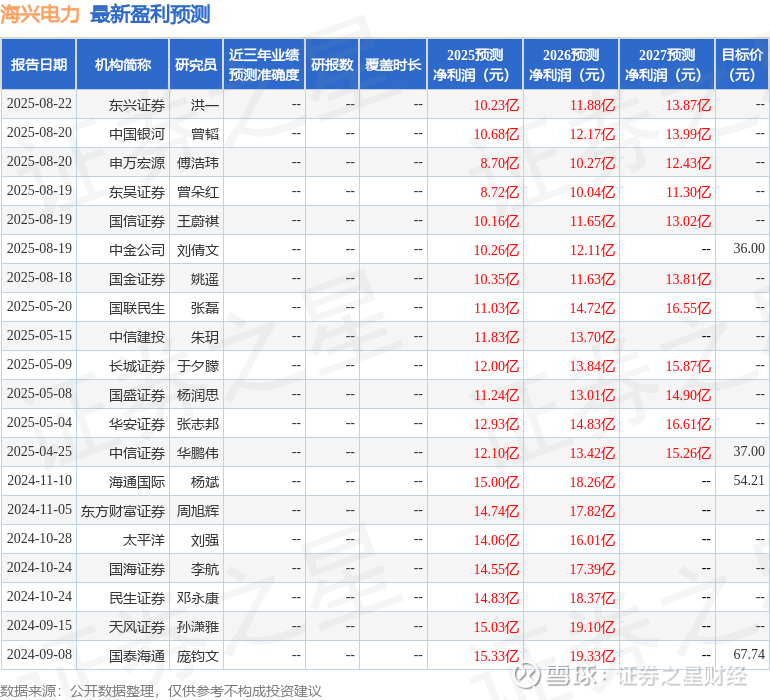Image resolution: width=770 pixels, height=700 pixels.
Task: Click researcher 刘倩文
Action: click(198, 250)
